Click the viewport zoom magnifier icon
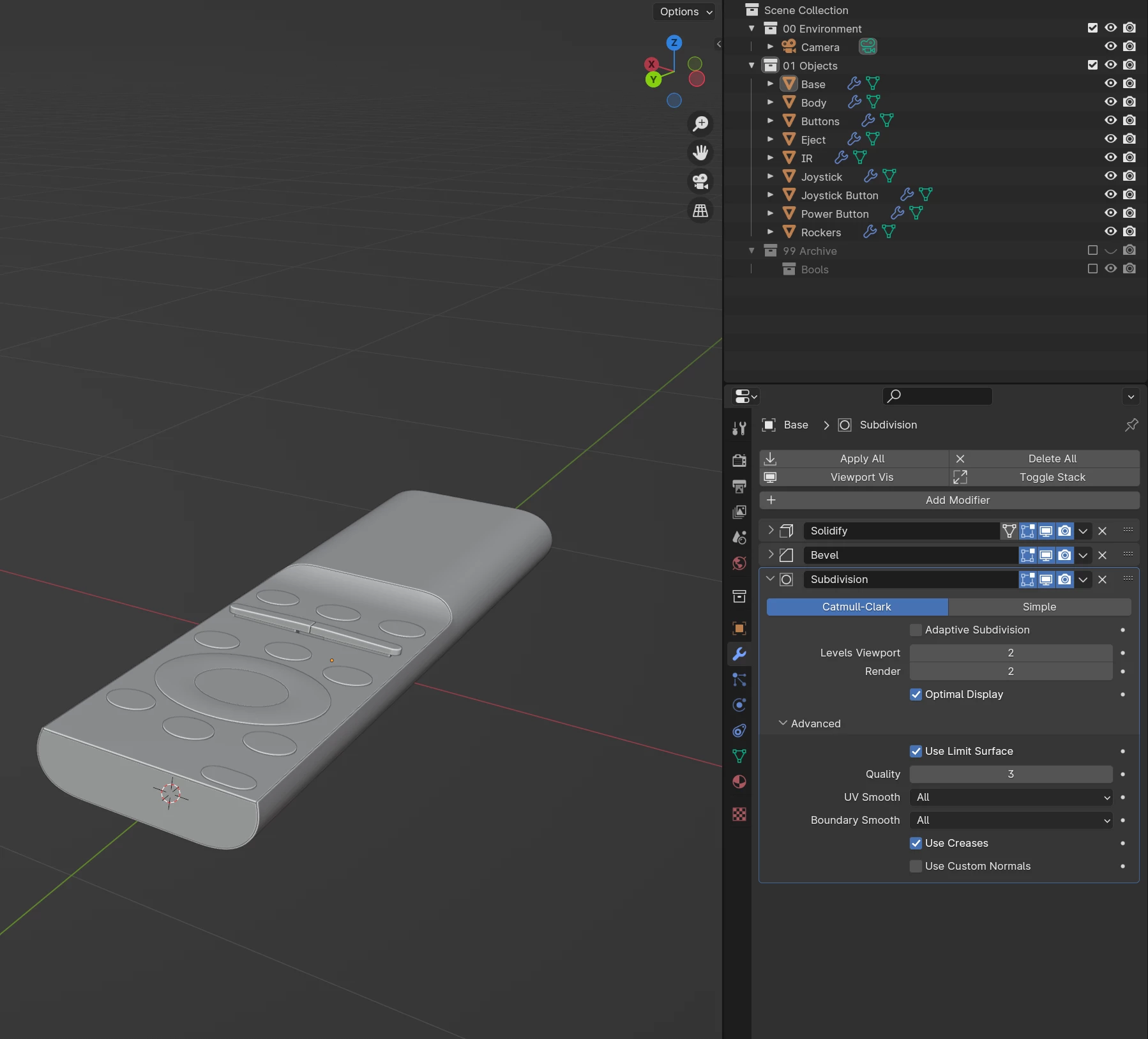 (x=700, y=123)
